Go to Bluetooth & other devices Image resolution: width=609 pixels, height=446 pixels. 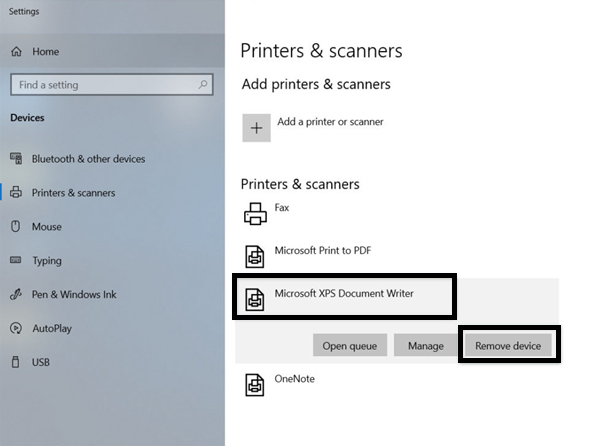point(88,159)
